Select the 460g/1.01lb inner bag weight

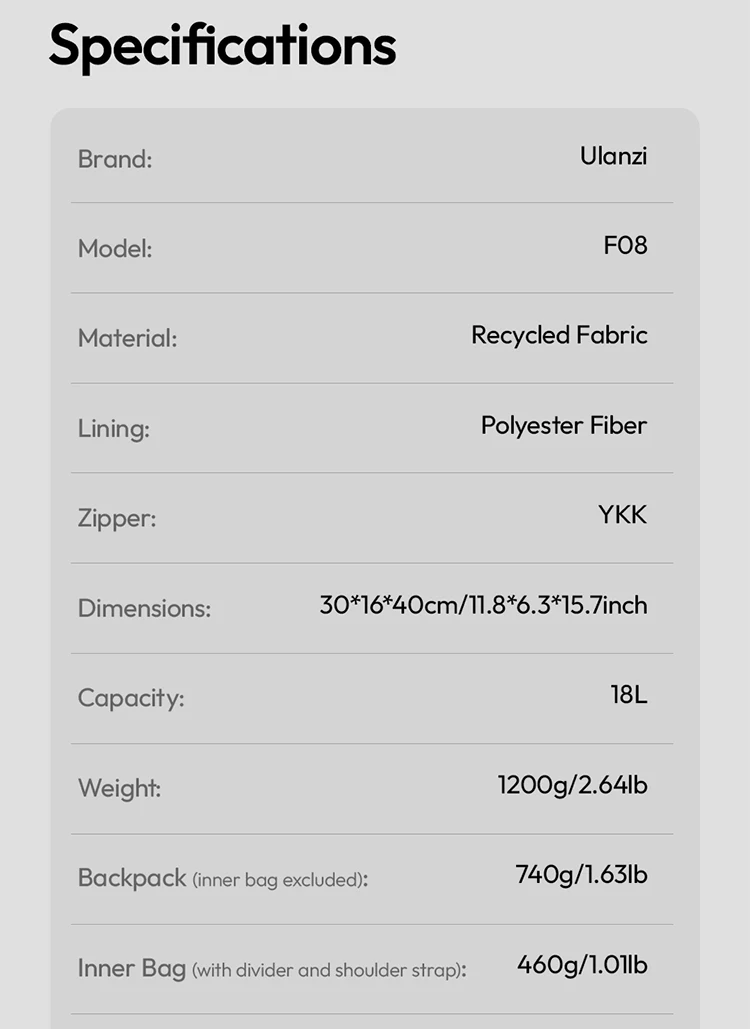[x=582, y=965]
